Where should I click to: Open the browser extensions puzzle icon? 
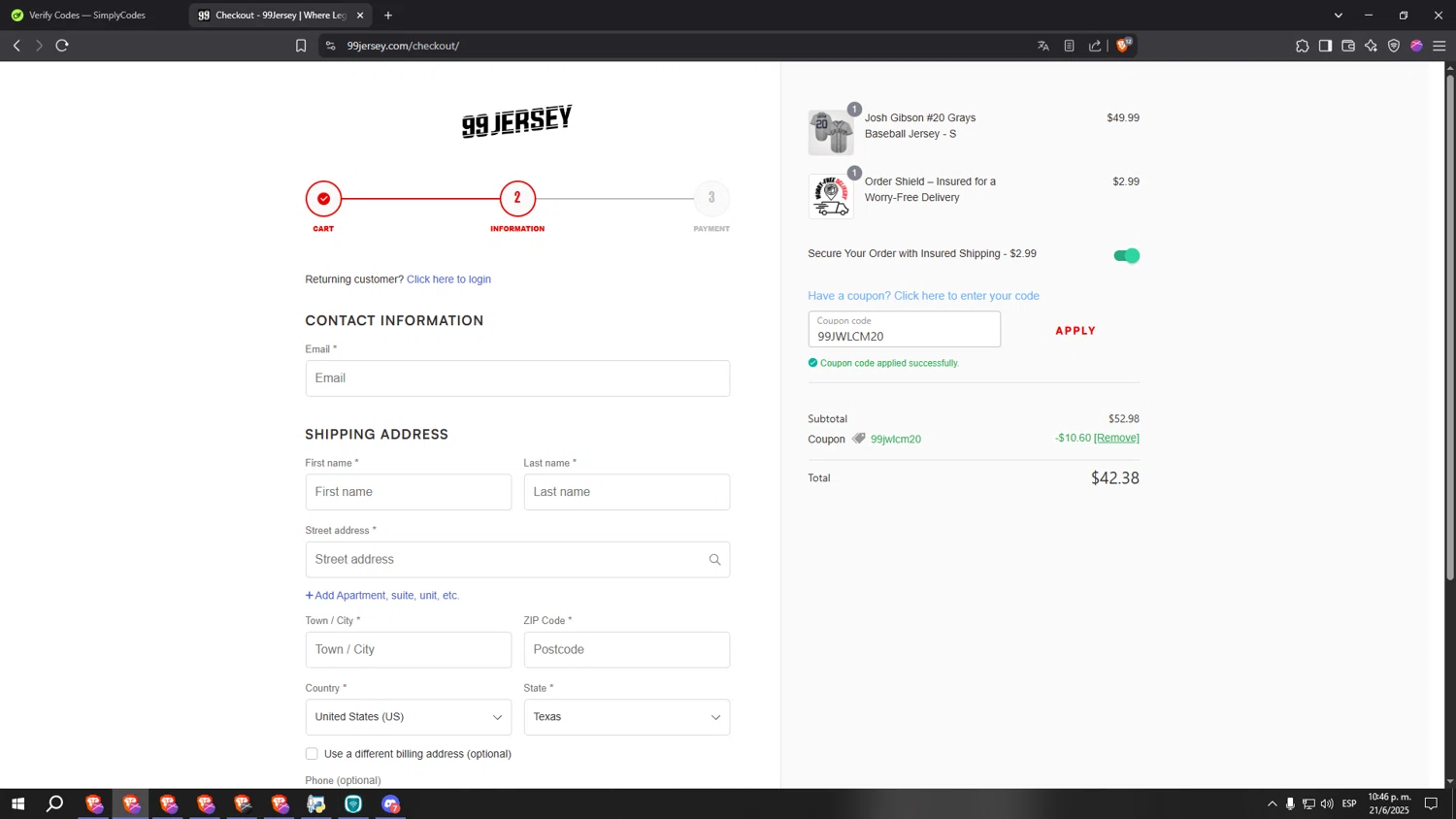(x=1302, y=46)
